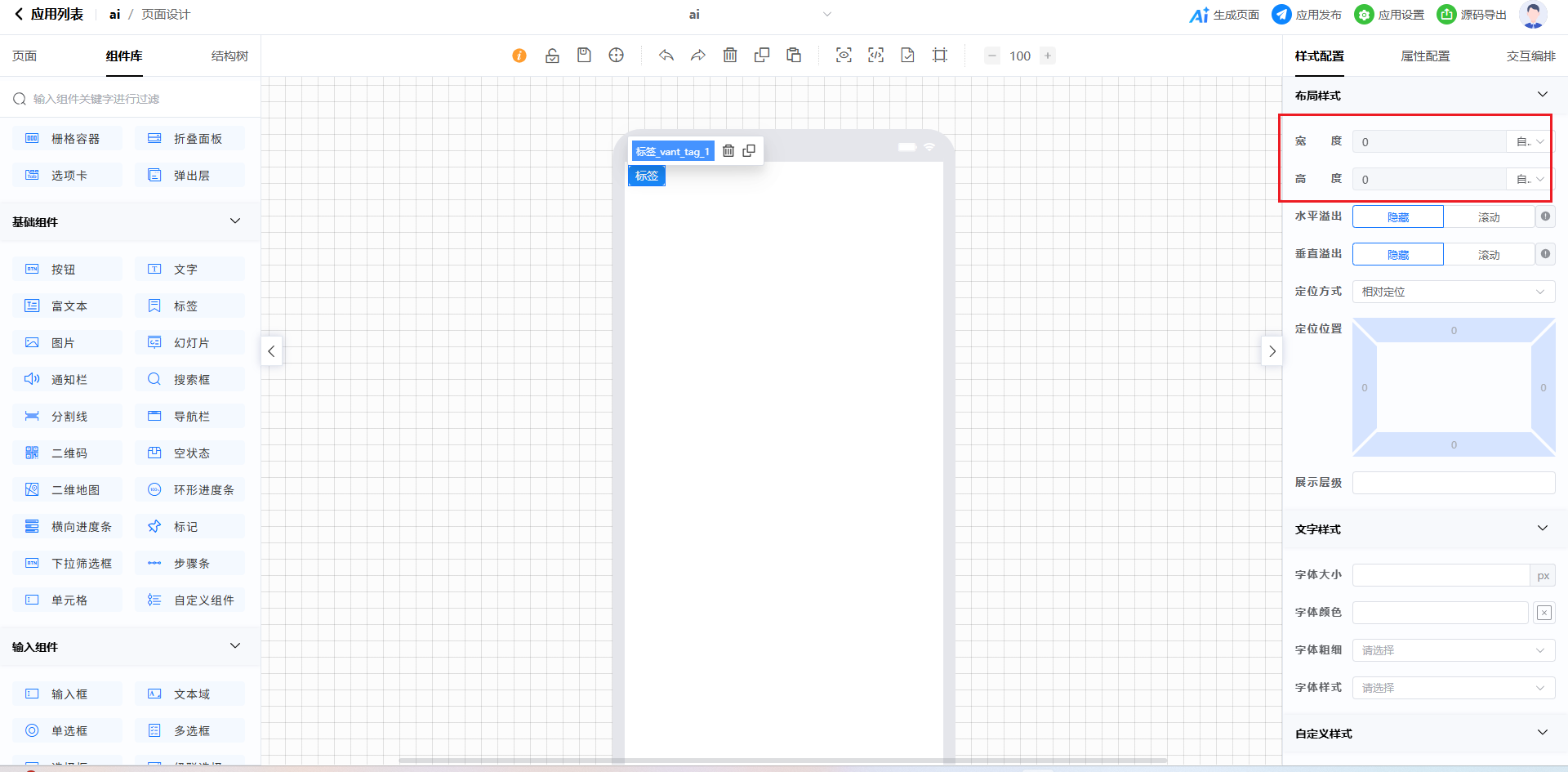Viewport: 1568px width, 772px height.
Task: Set horizontal overflow to 滚动
Action: tap(1489, 217)
